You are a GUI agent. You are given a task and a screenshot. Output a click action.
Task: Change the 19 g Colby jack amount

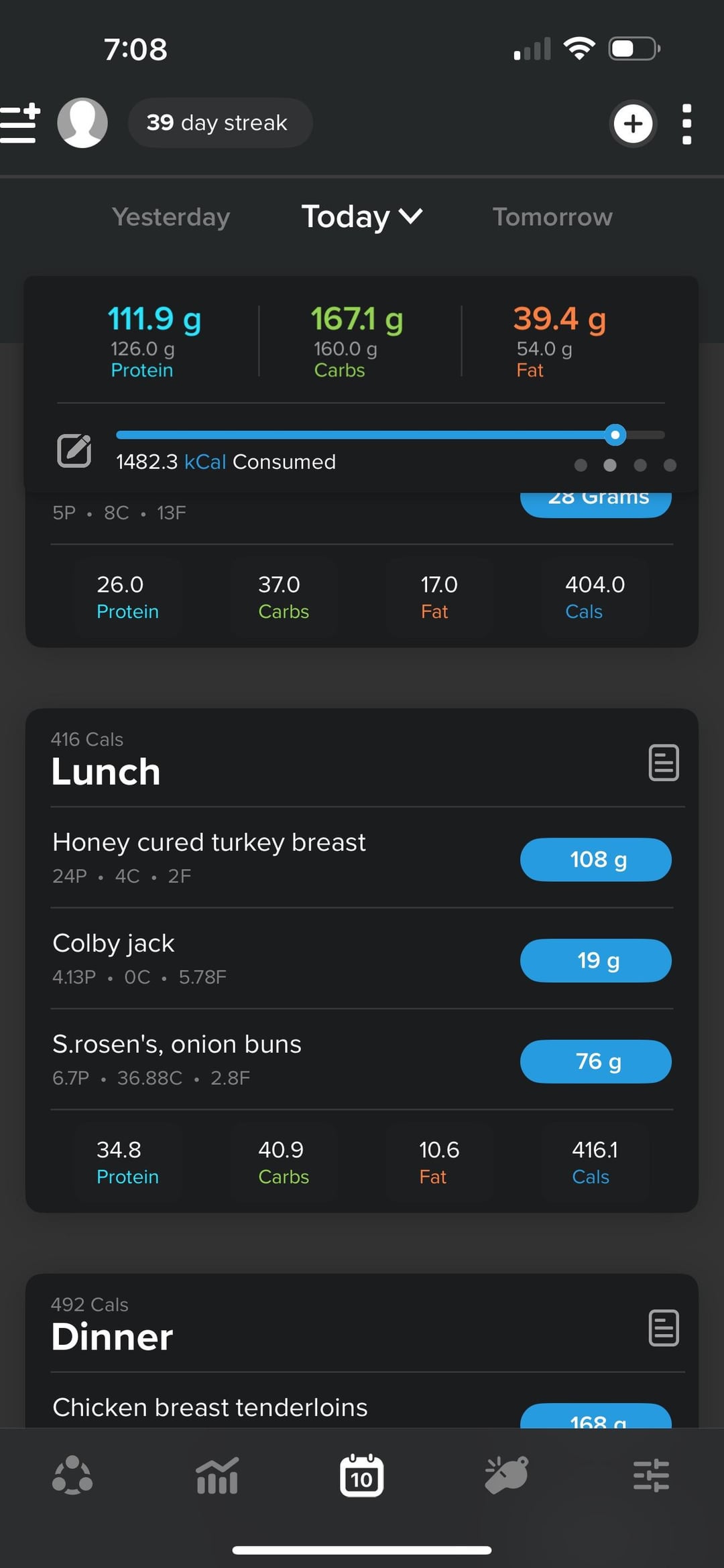pyautogui.click(x=595, y=960)
